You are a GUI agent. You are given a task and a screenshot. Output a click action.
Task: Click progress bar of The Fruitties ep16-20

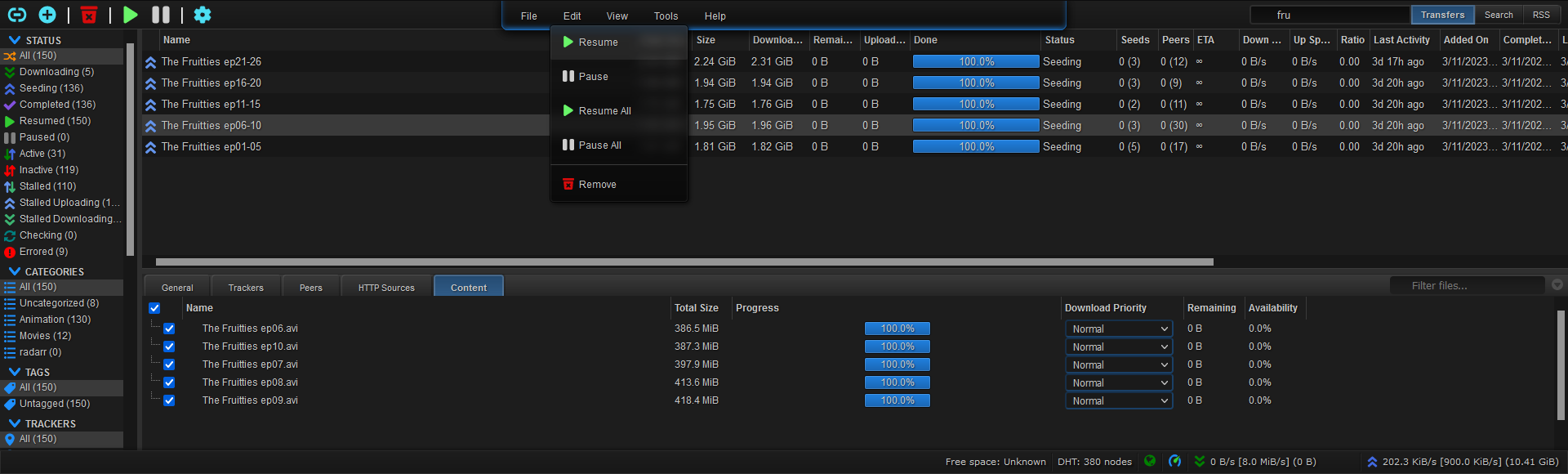976,83
